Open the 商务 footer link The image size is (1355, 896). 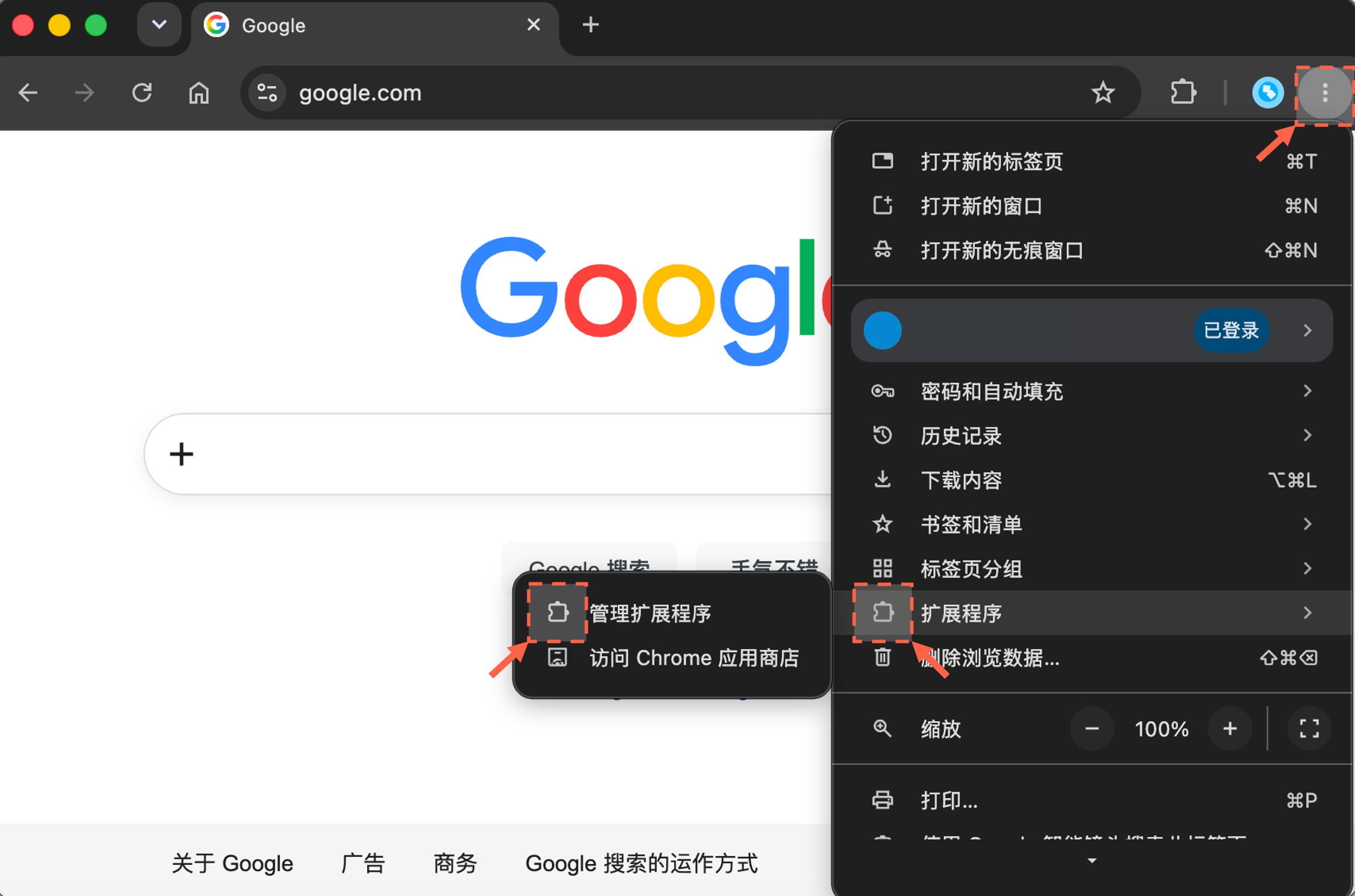pyautogui.click(x=455, y=863)
